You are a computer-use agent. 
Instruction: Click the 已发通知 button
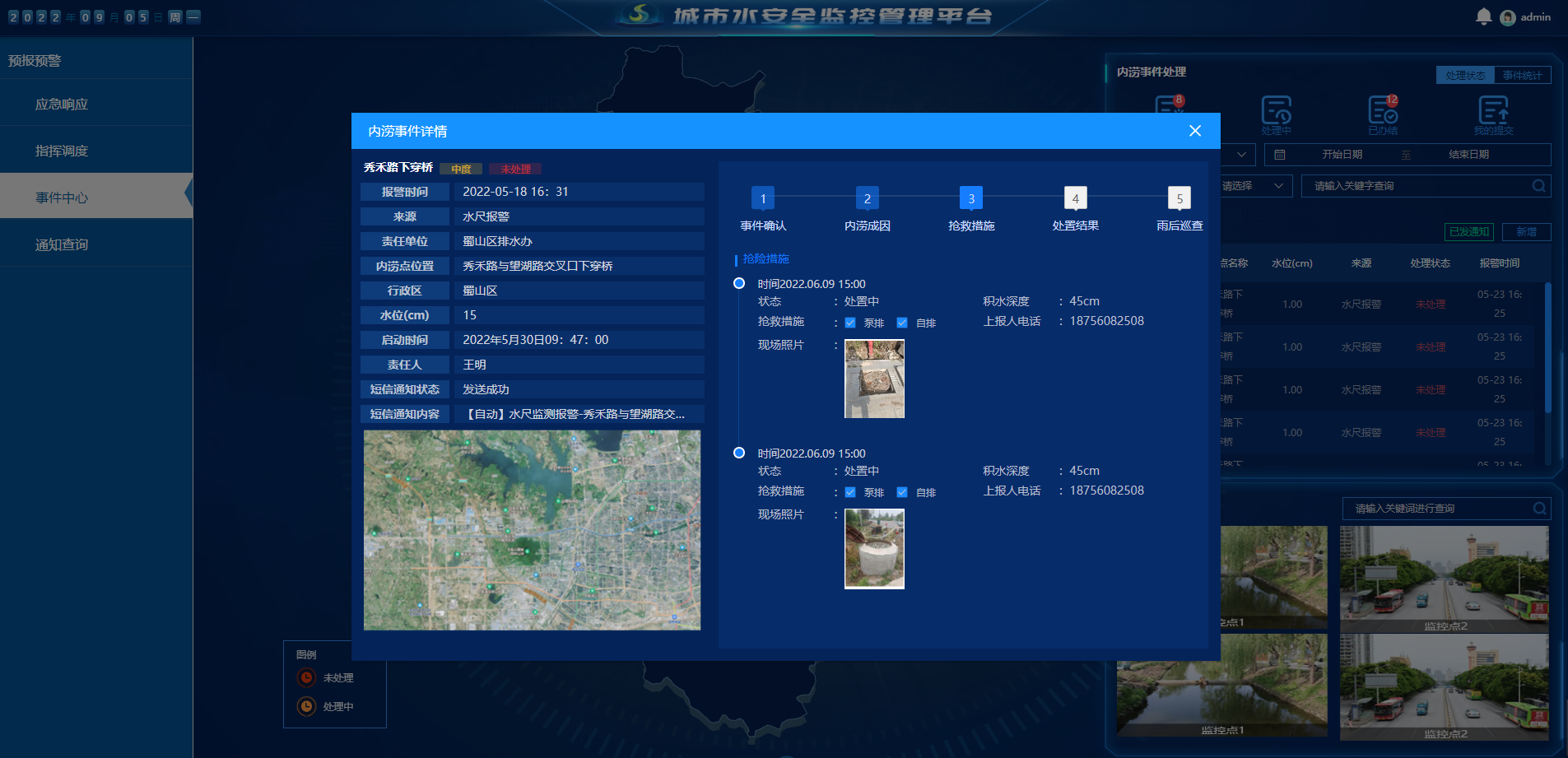[x=1469, y=232]
